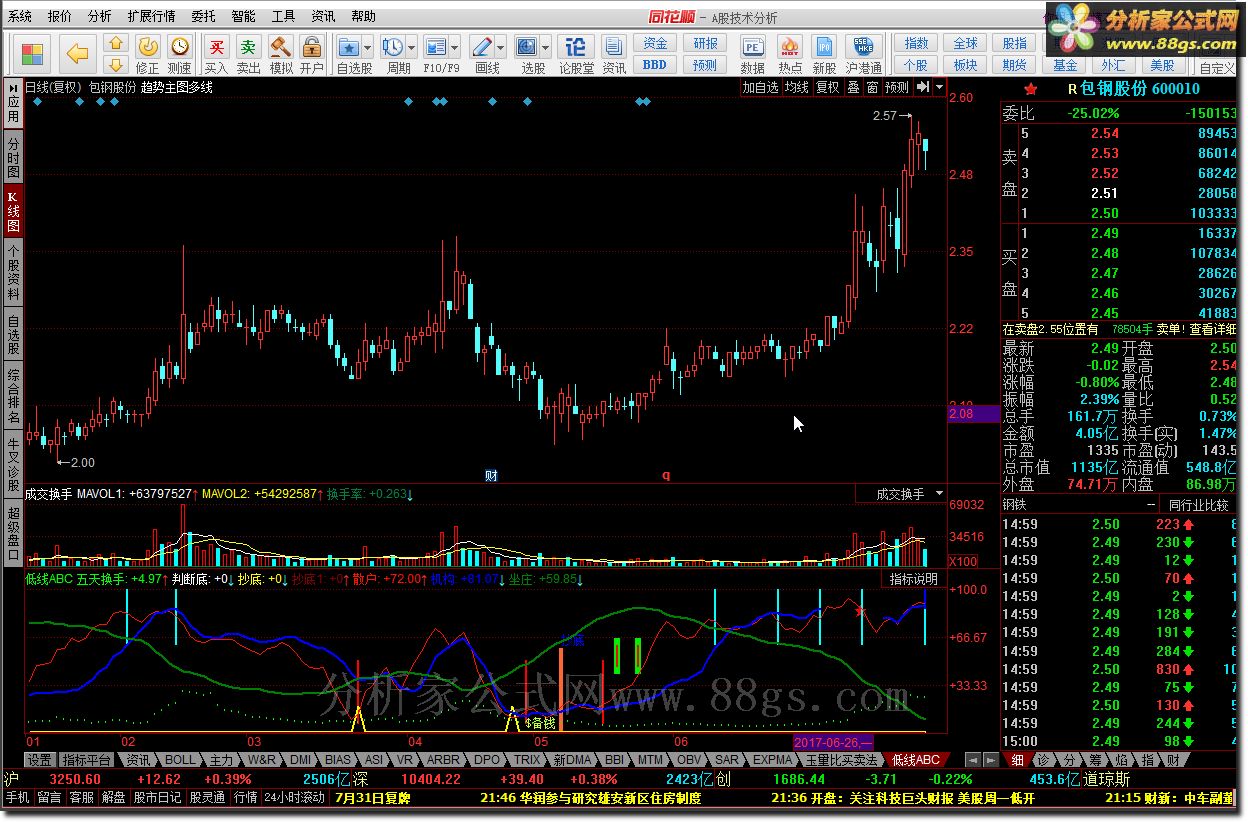Click the 资金 funds button
Image resolution: width=1248 pixels, height=822 pixels.
pyautogui.click(x=655, y=43)
